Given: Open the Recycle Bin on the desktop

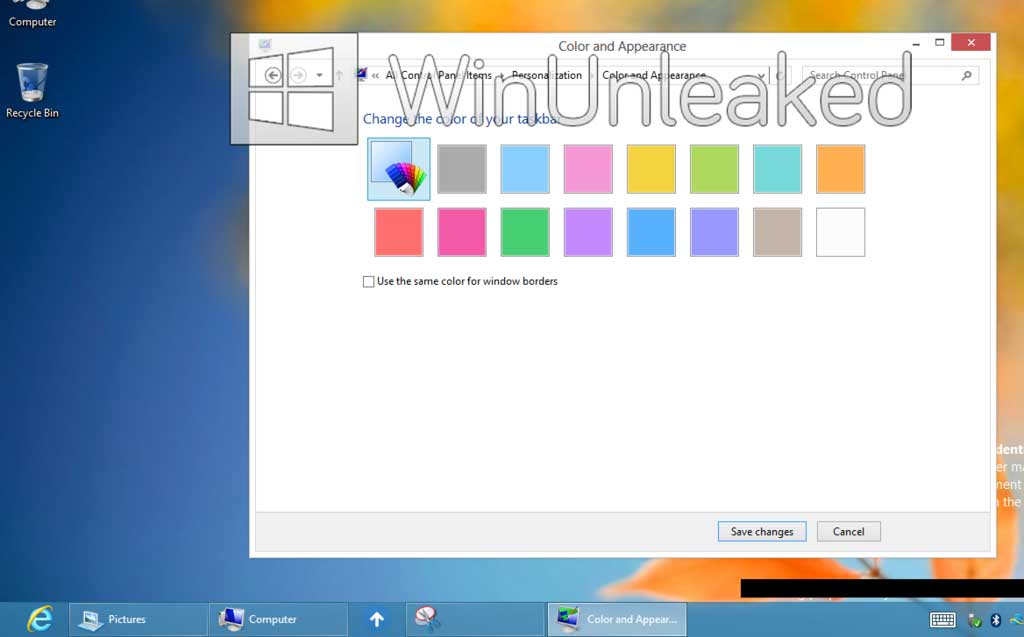Looking at the screenshot, I should point(32,90).
